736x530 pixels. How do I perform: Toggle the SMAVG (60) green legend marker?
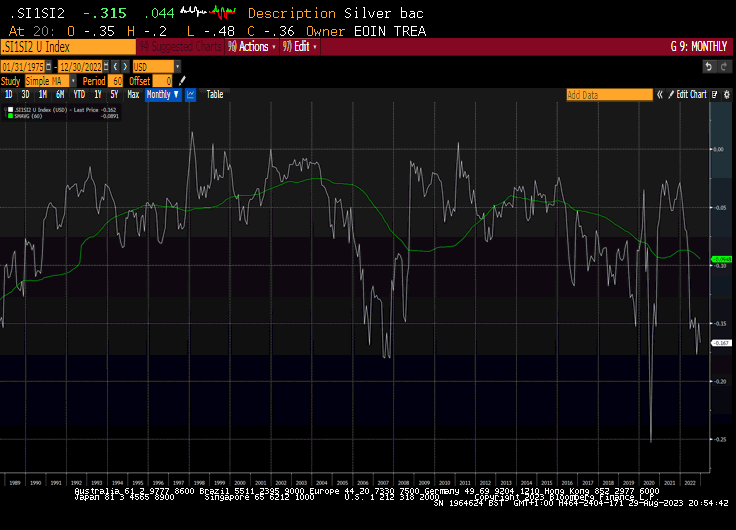click(9, 115)
